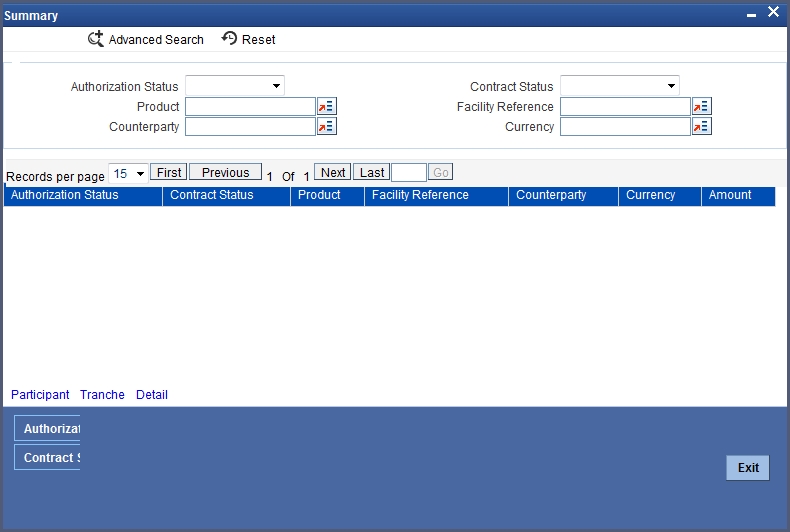
Task: Click the Go button
Action: pos(440,172)
